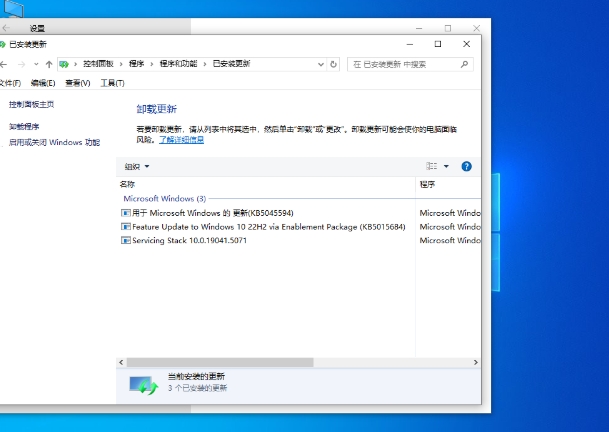Screen dimensions: 609x432
Task: Open the 工具(T) menu
Action: [x=112, y=83]
